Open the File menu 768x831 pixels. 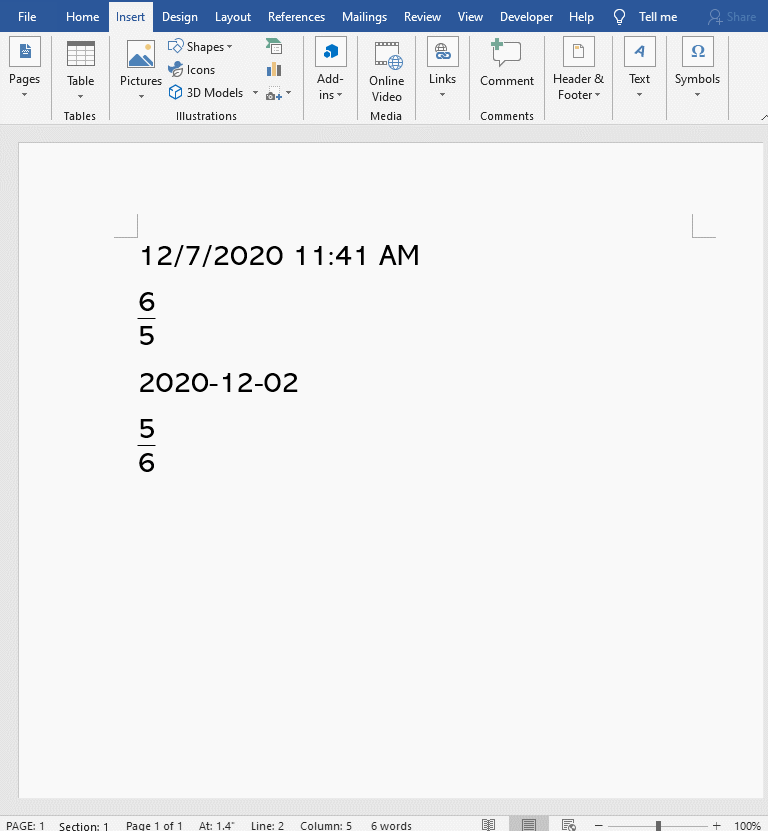click(27, 17)
